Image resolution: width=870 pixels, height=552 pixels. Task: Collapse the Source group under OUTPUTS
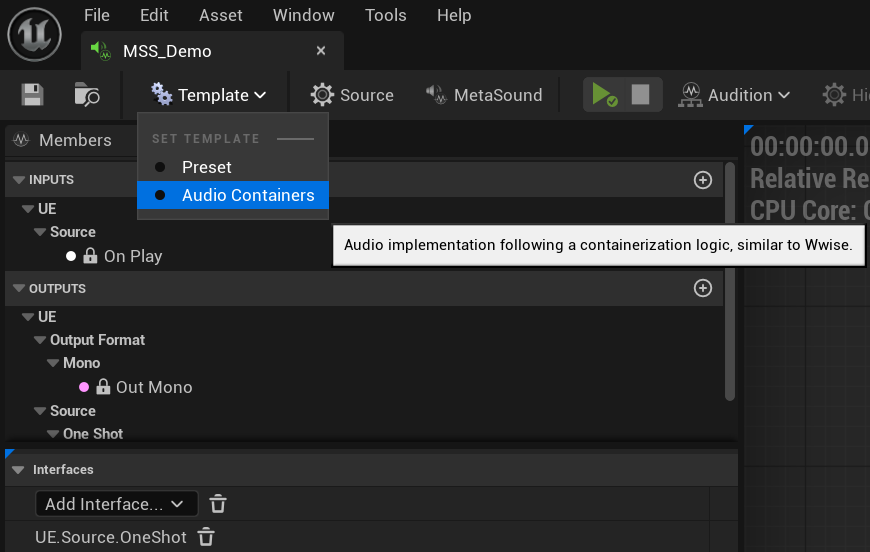click(40, 411)
